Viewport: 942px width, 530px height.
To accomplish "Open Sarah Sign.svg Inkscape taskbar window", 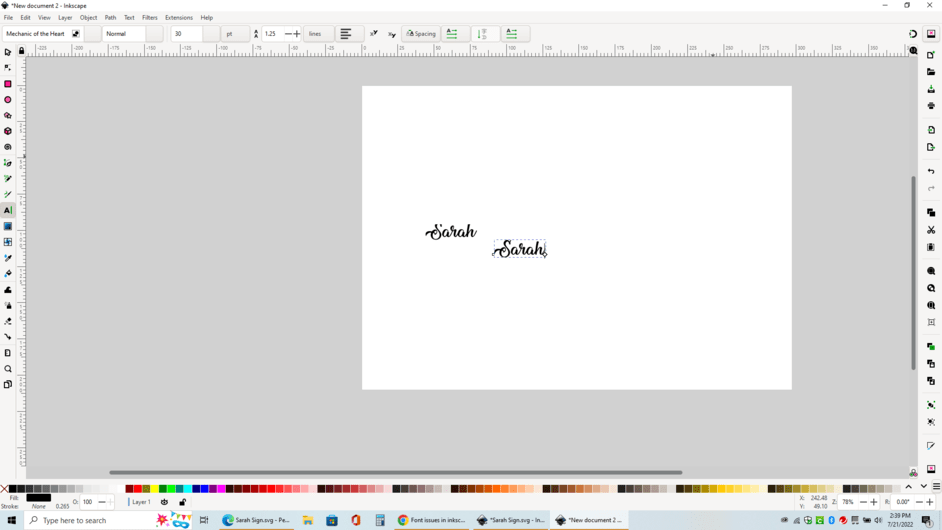I will pyautogui.click(x=511, y=520).
